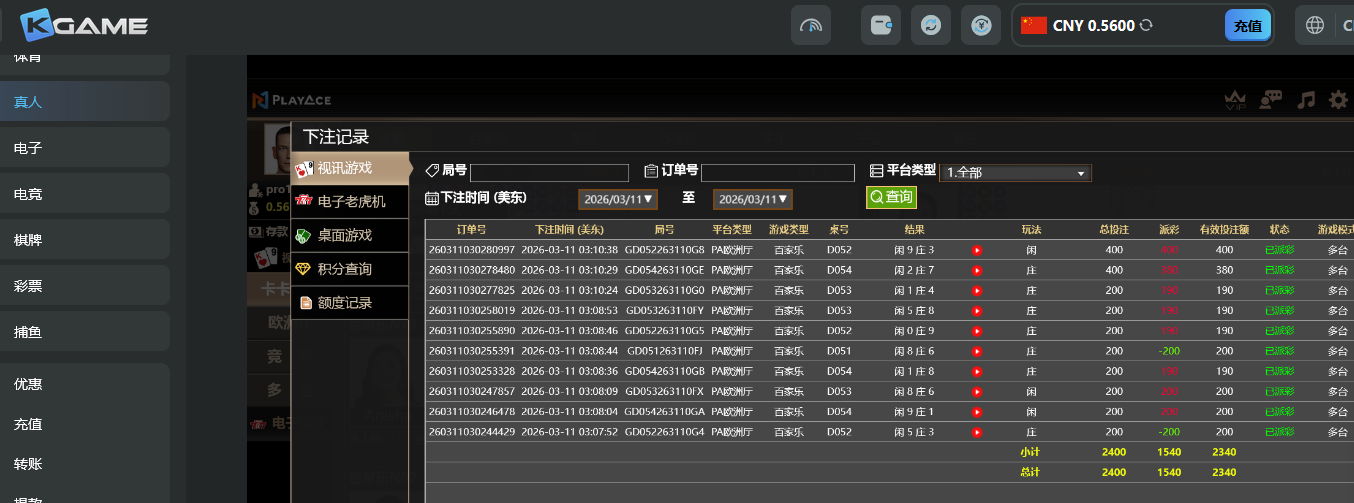
Task: Click the blue circular sync arrows icon
Action: click(x=931, y=25)
